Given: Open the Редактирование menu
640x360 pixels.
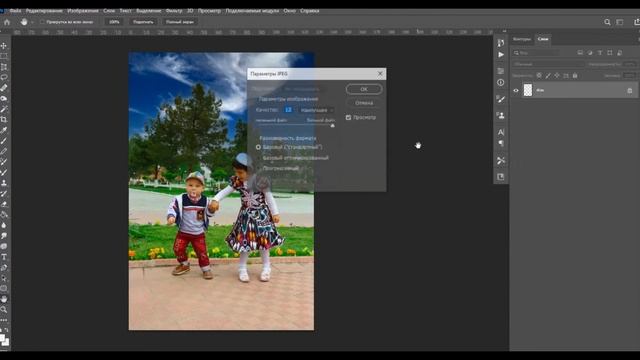Looking at the screenshot, I should (x=44, y=11).
